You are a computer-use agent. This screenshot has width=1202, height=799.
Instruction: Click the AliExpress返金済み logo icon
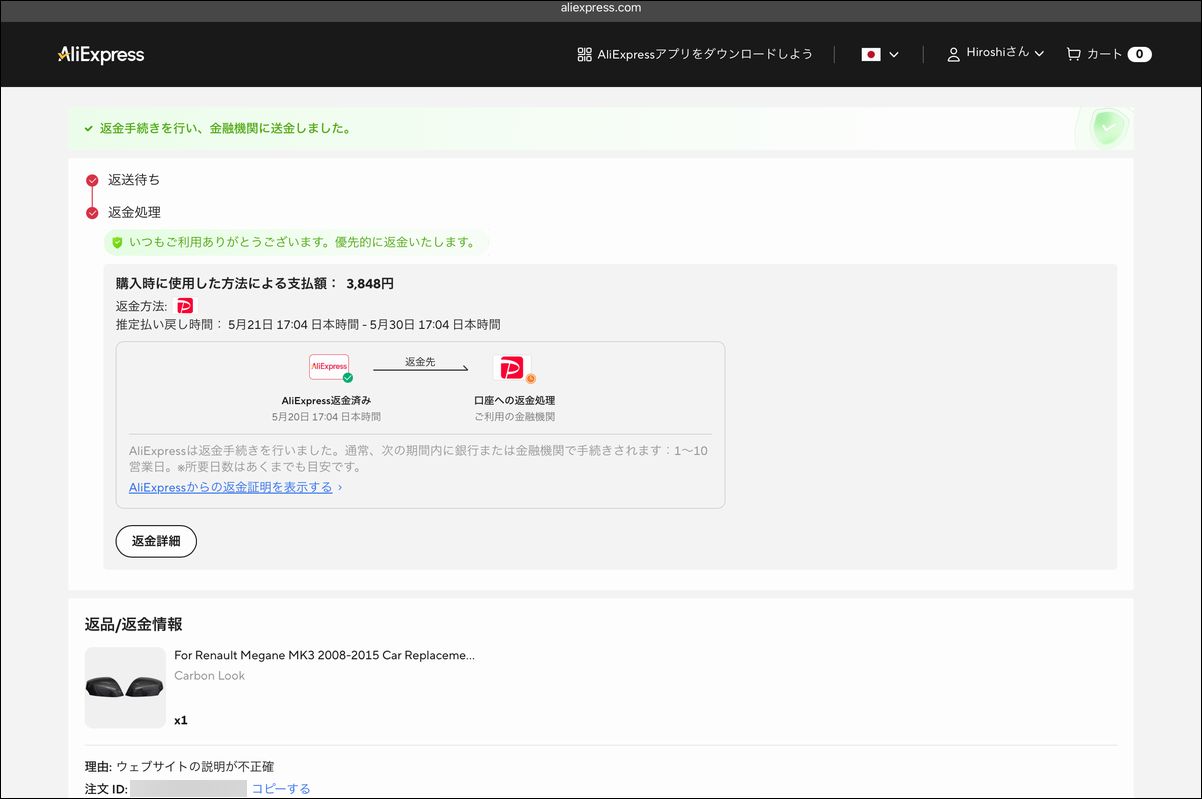point(329,367)
